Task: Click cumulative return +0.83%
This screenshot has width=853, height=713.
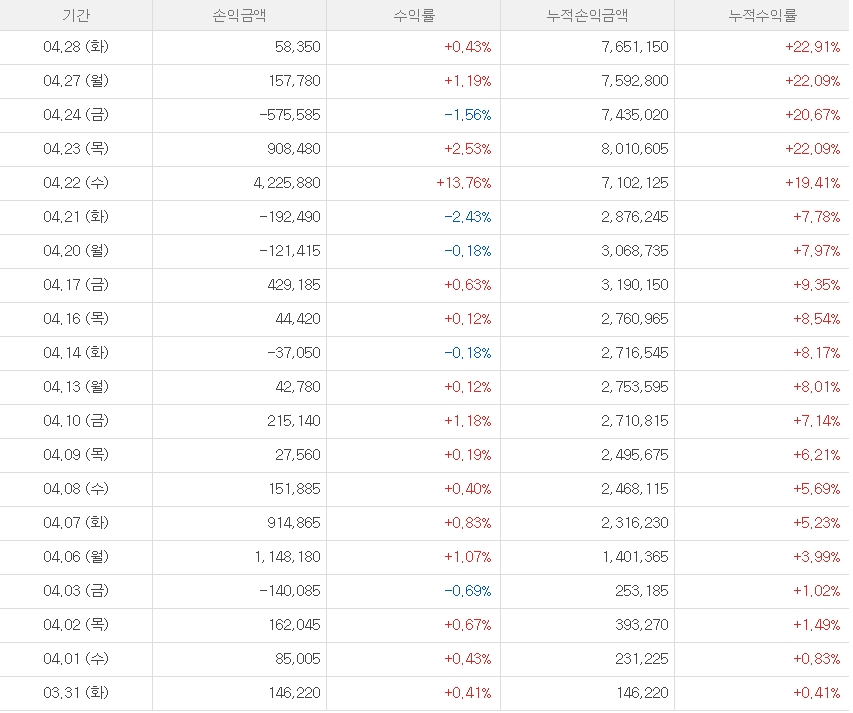Action: (817, 659)
